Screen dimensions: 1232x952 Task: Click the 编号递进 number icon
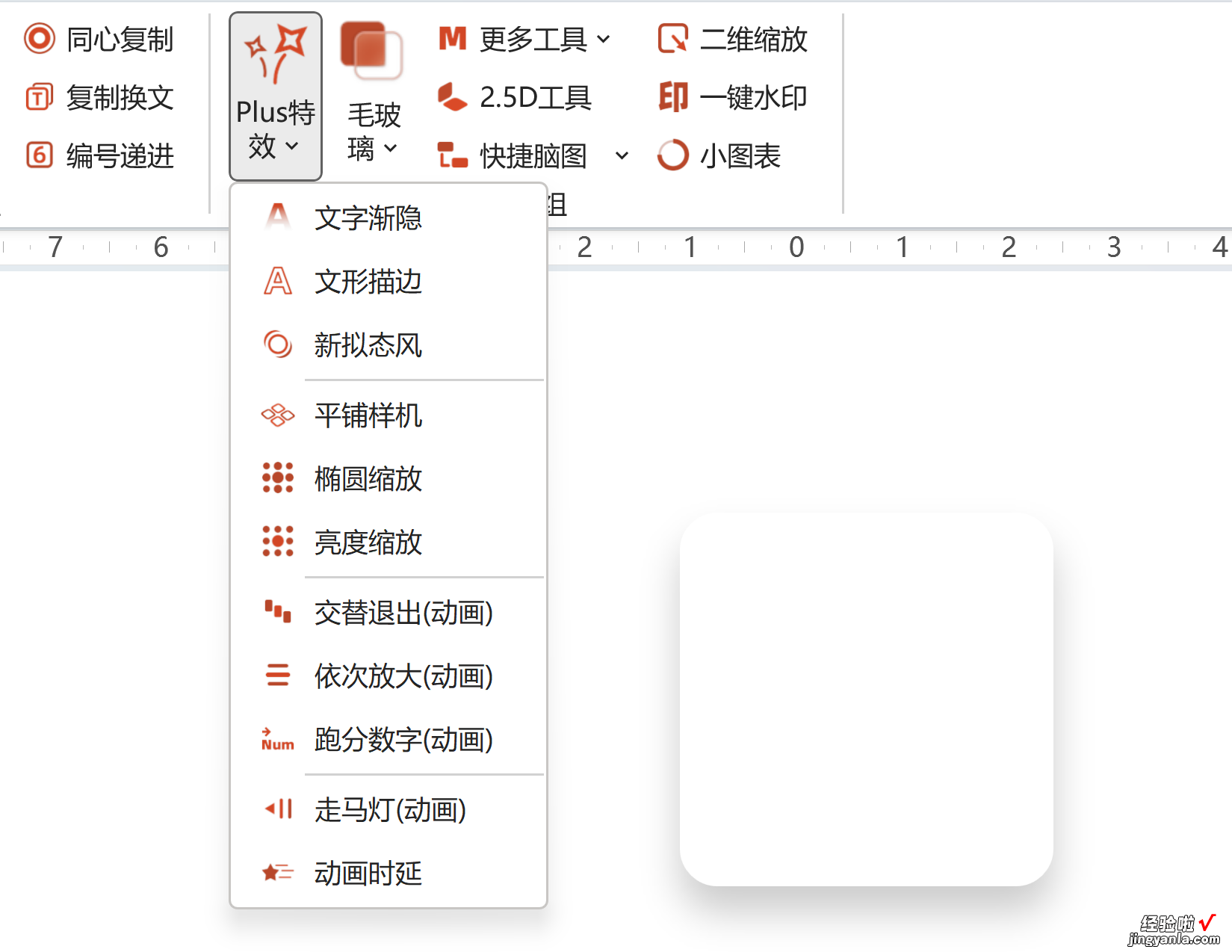pos(40,155)
